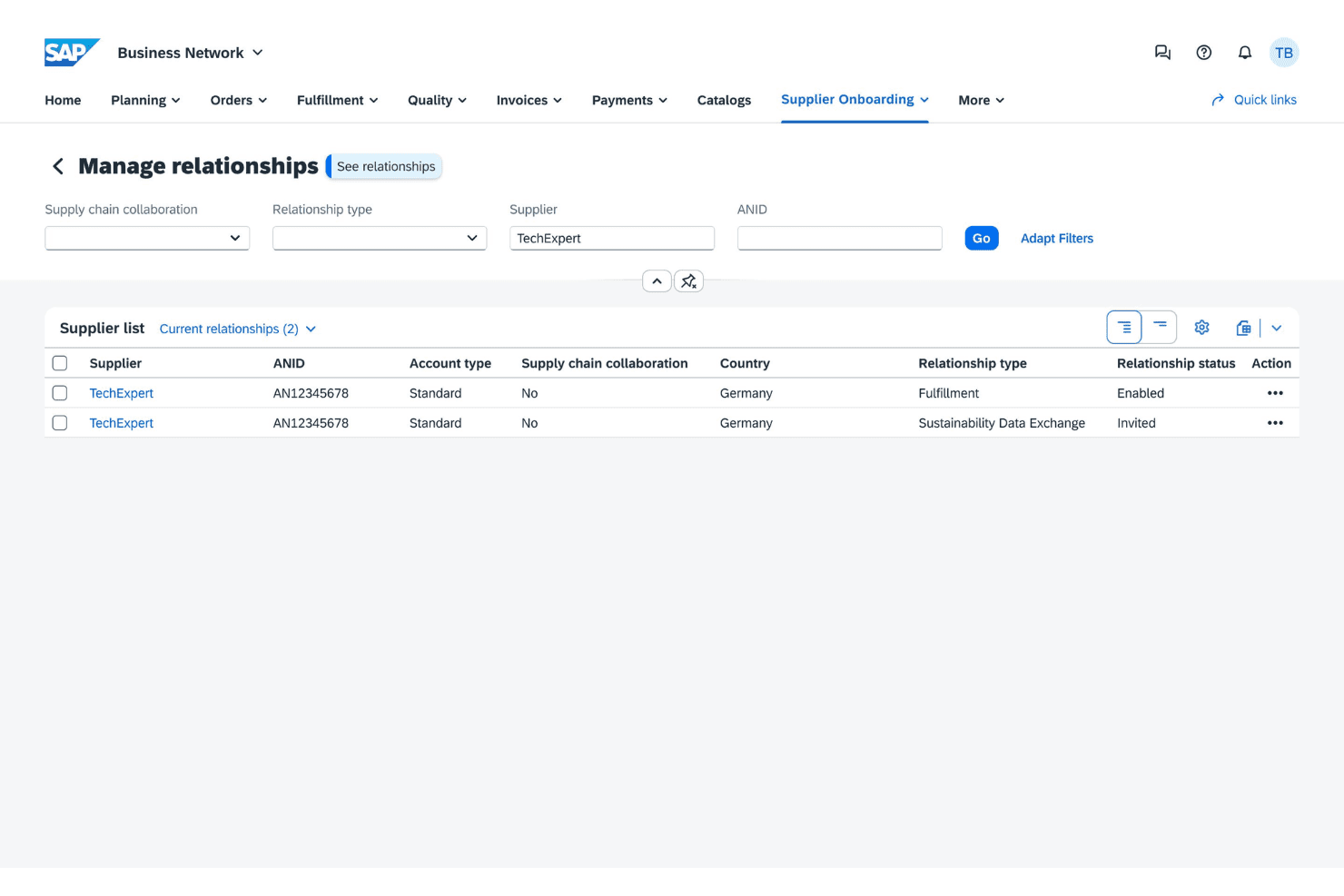The image size is (1344, 896).
Task: Check the Sustainability Data Exchange row checkbox
Action: (60, 423)
